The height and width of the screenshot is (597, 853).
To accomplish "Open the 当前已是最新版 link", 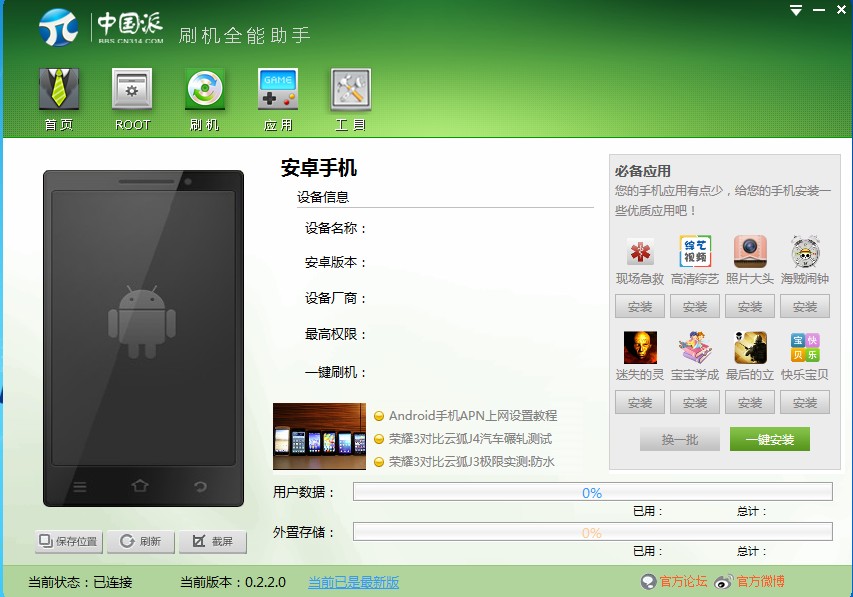I will click(x=354, y=582).
